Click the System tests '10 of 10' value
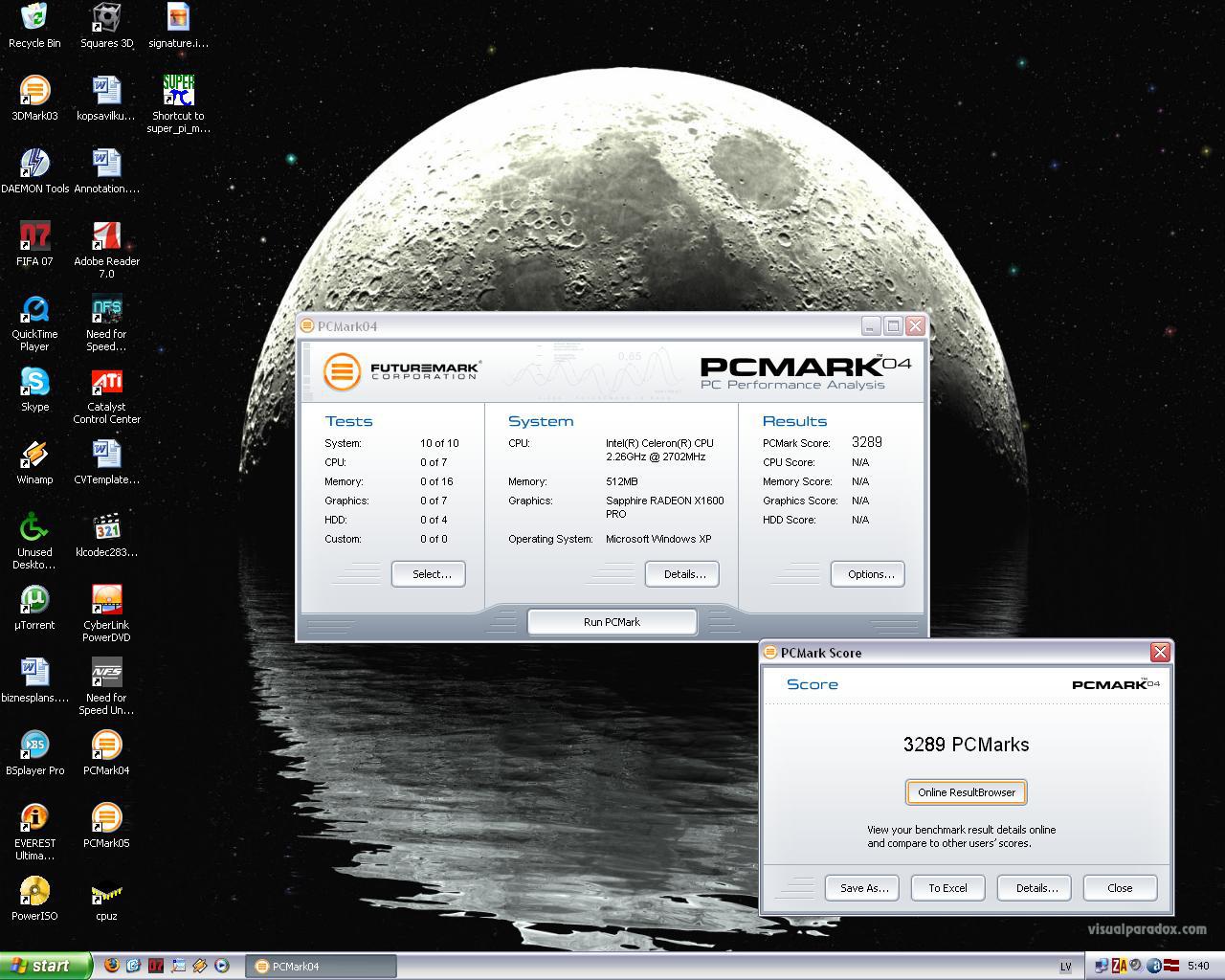The image size is (1225, 980). pos(439,443)
